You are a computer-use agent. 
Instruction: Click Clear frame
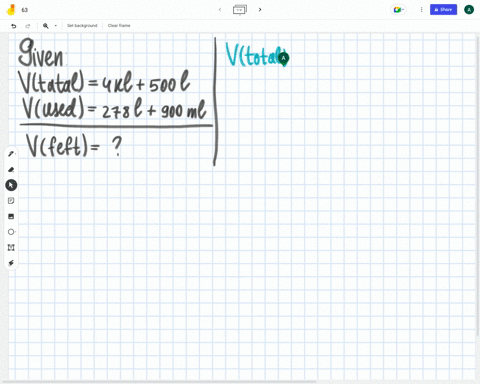point(119,26)
